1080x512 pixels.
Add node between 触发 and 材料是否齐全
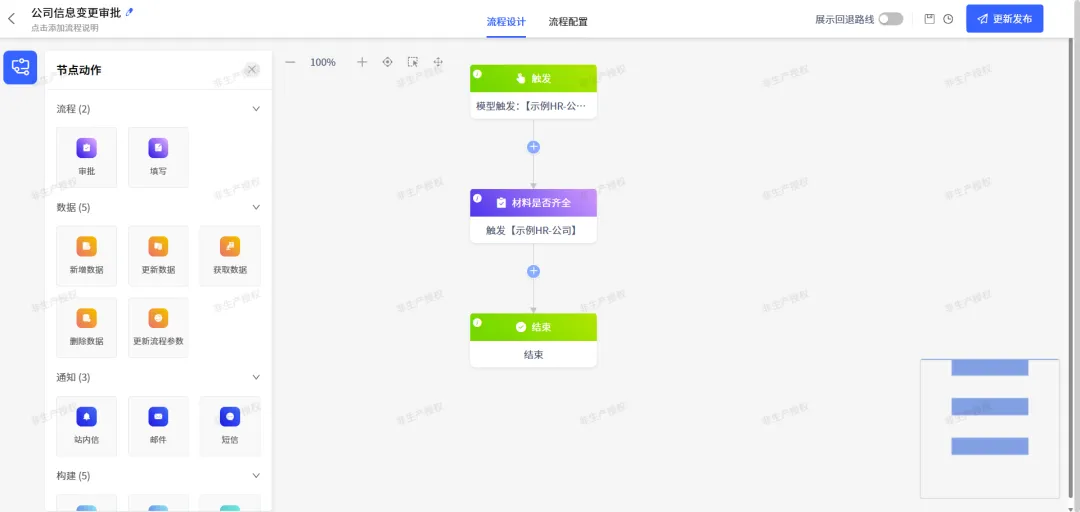pos(533,147)
